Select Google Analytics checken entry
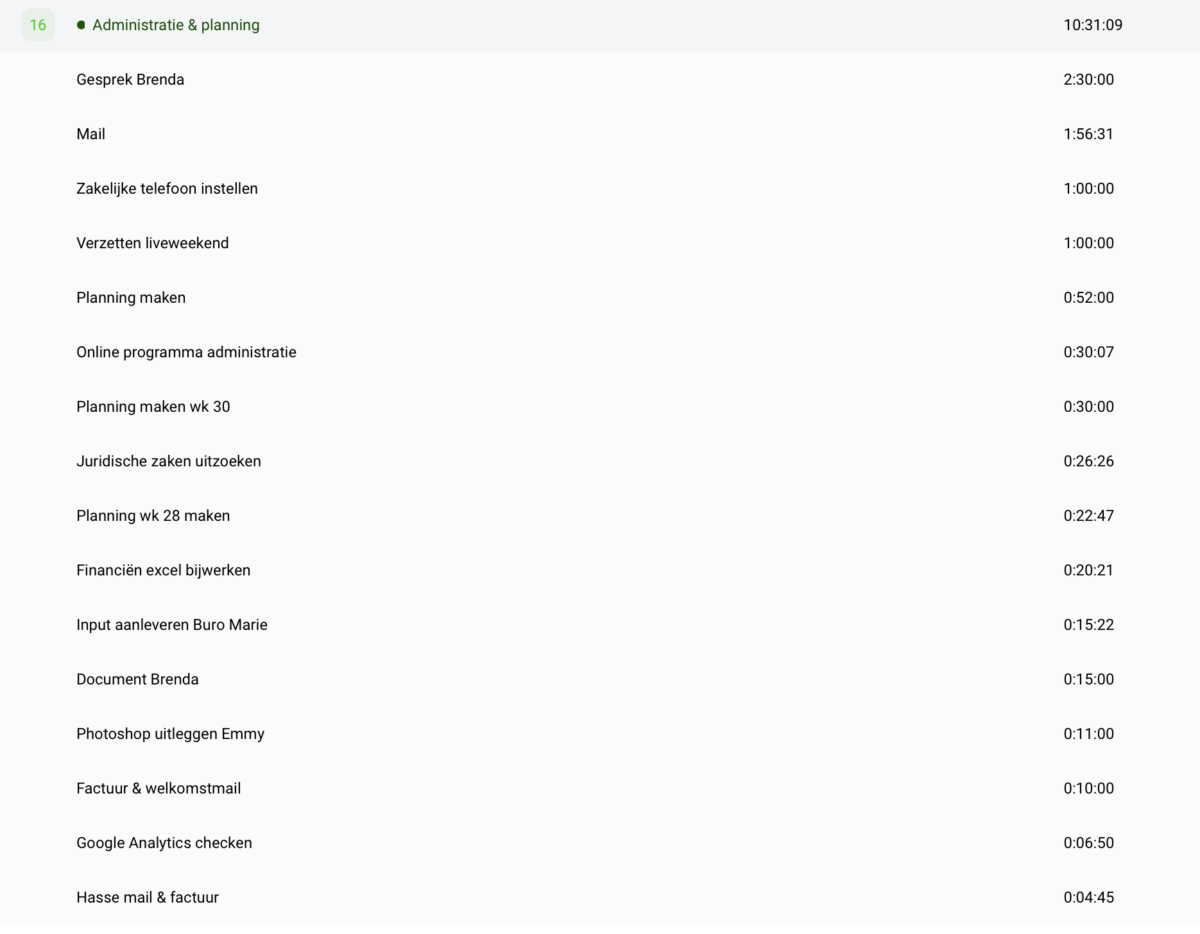1200x934 pixels. 164,843
